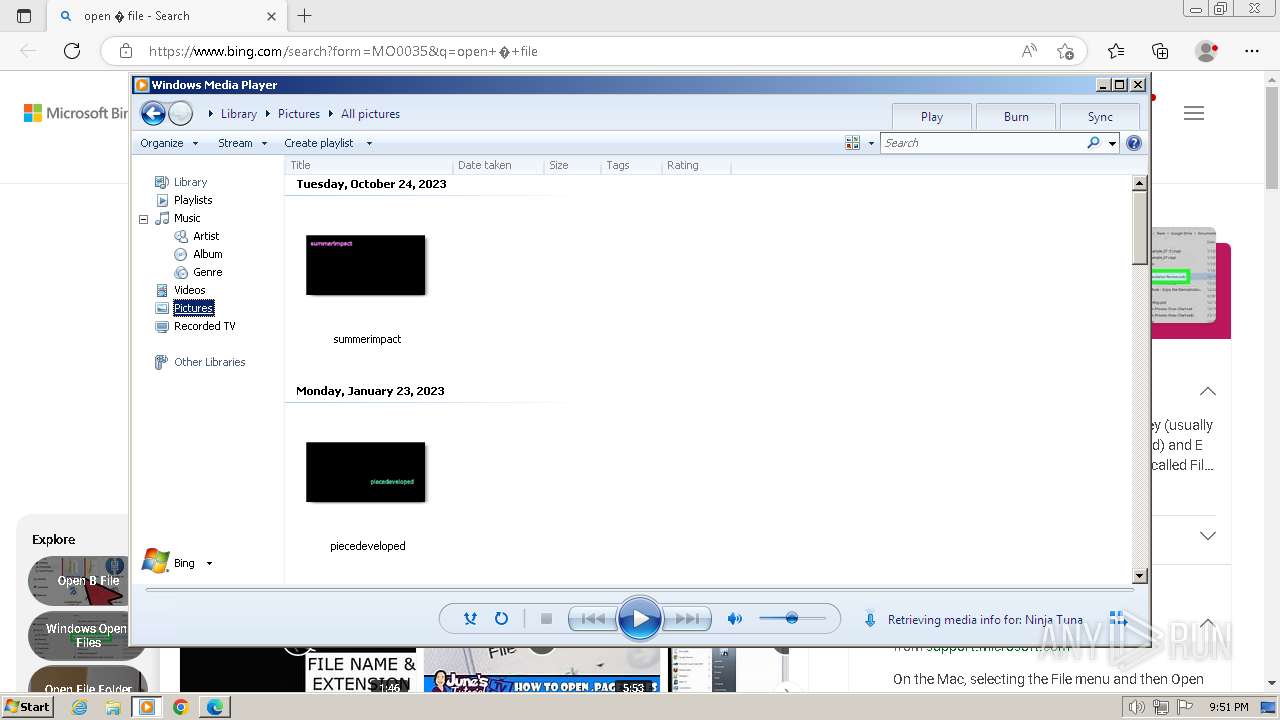1280x720 pixels.
Task: Switch to Now Playing mode
Action: point(1118,619)
